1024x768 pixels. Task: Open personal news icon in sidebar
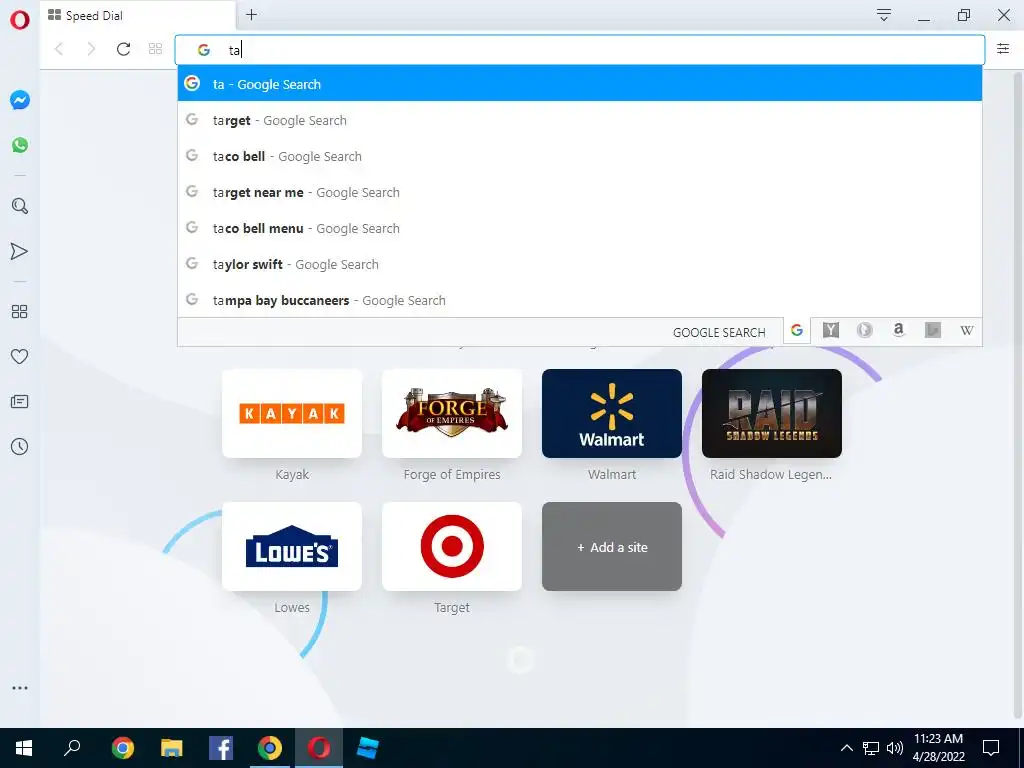20,402
